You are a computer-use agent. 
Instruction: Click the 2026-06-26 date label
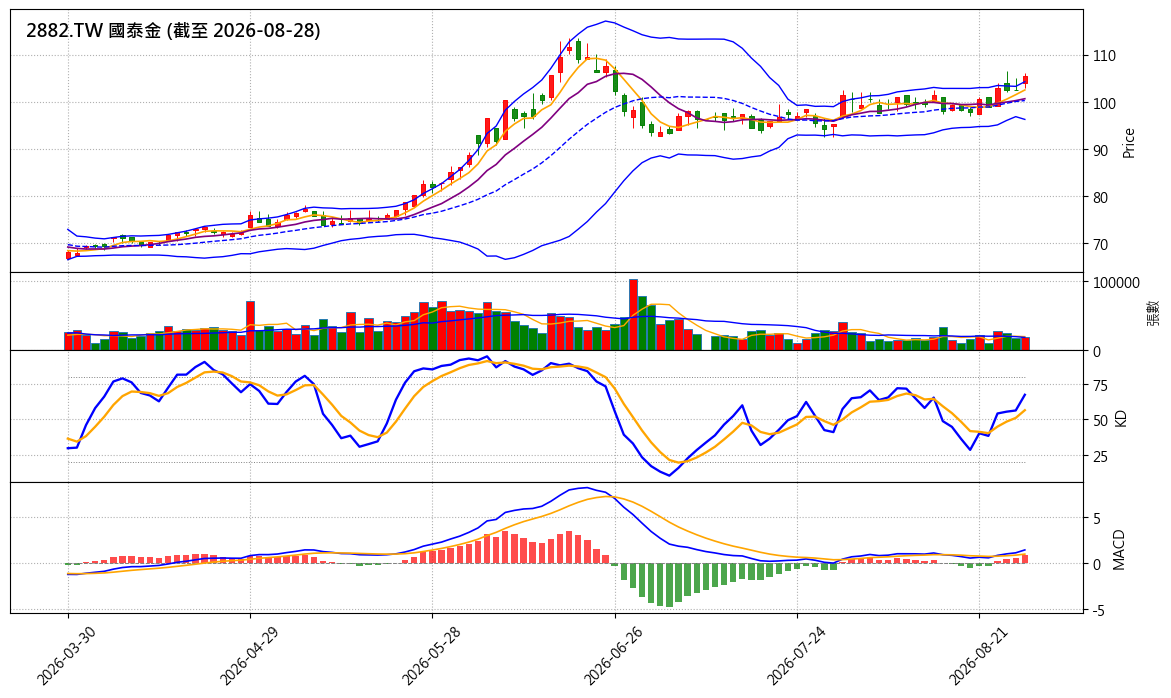612,654
